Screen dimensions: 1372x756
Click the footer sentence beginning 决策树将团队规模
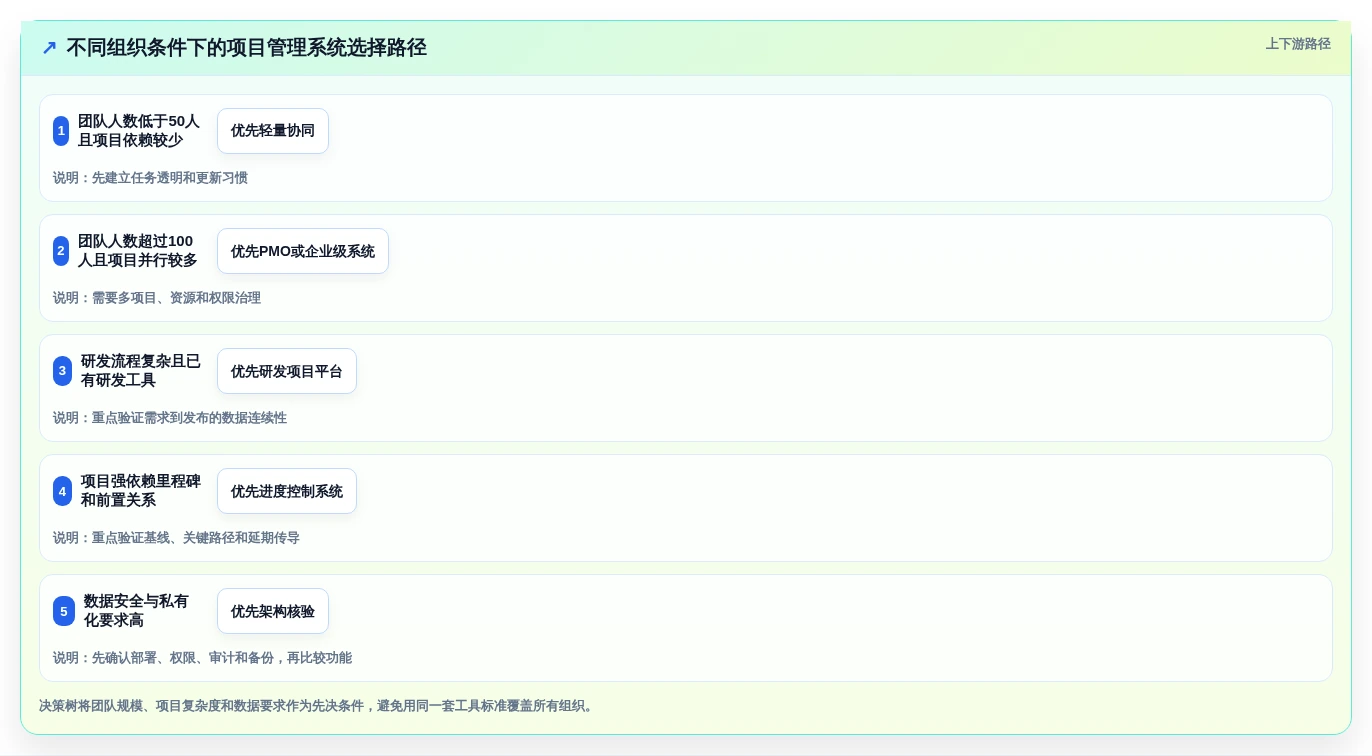(318, 706)
